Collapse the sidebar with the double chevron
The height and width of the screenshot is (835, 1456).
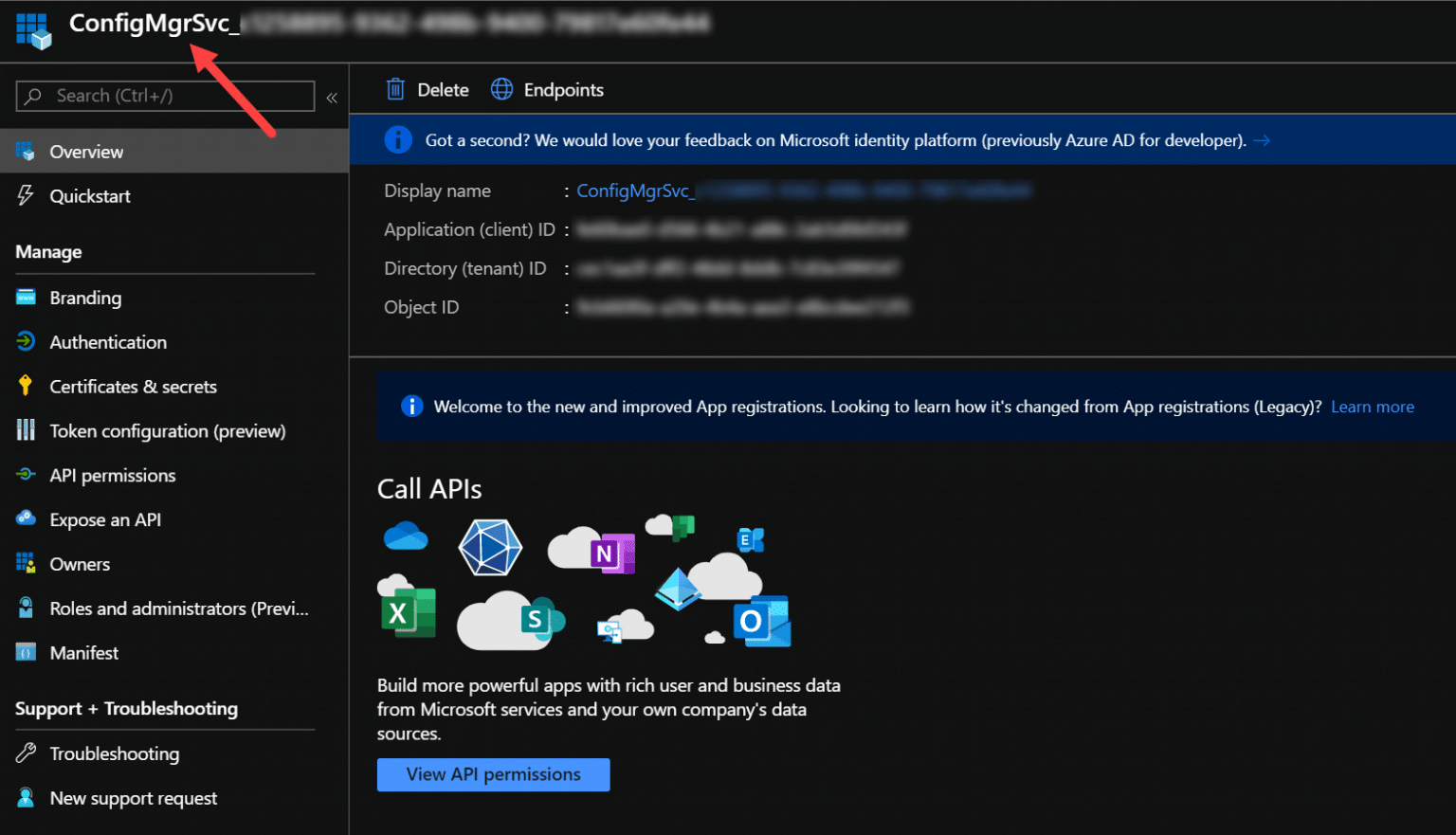click(332, 96)
